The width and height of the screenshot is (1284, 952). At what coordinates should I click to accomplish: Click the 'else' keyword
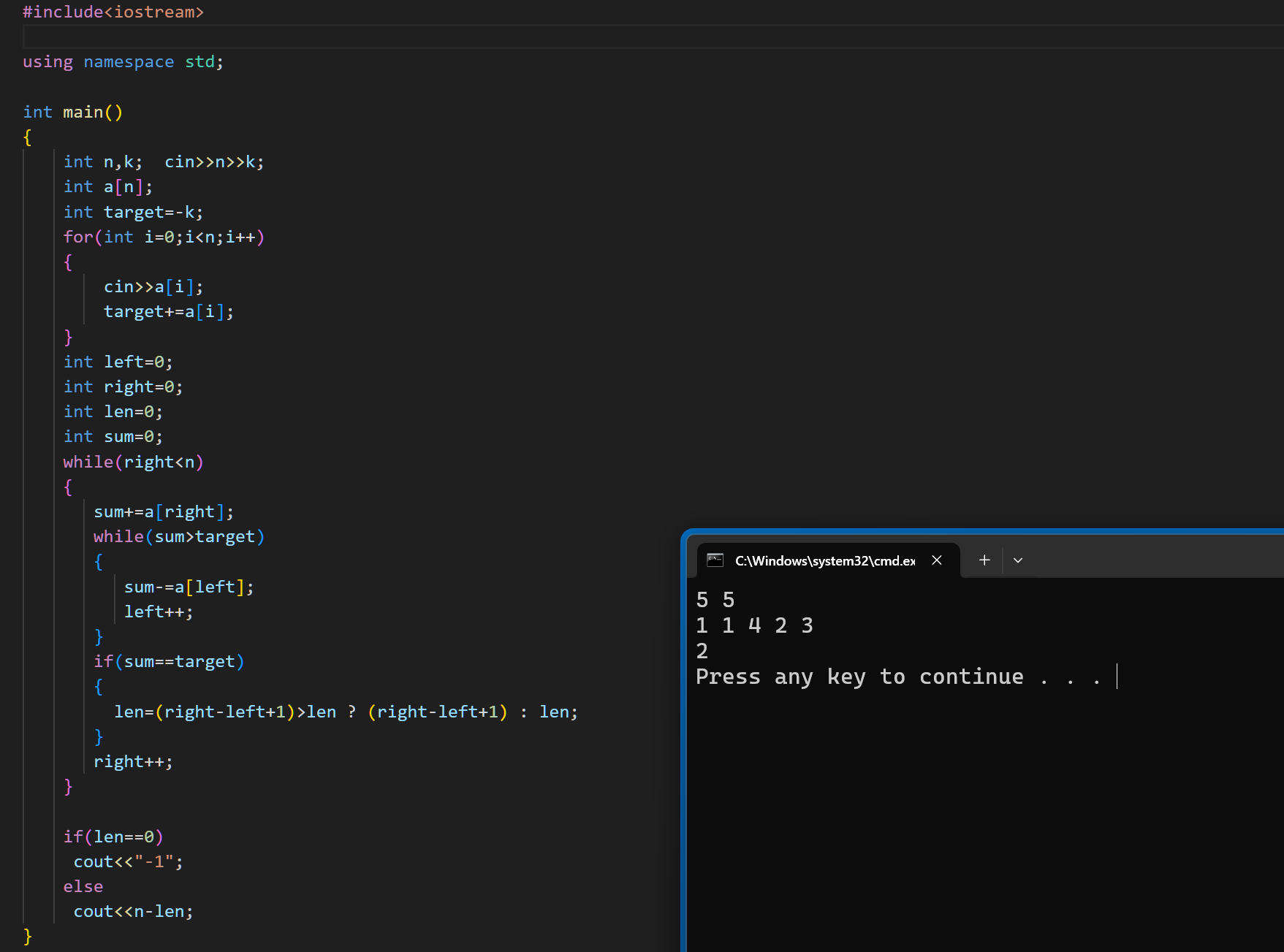83,886
